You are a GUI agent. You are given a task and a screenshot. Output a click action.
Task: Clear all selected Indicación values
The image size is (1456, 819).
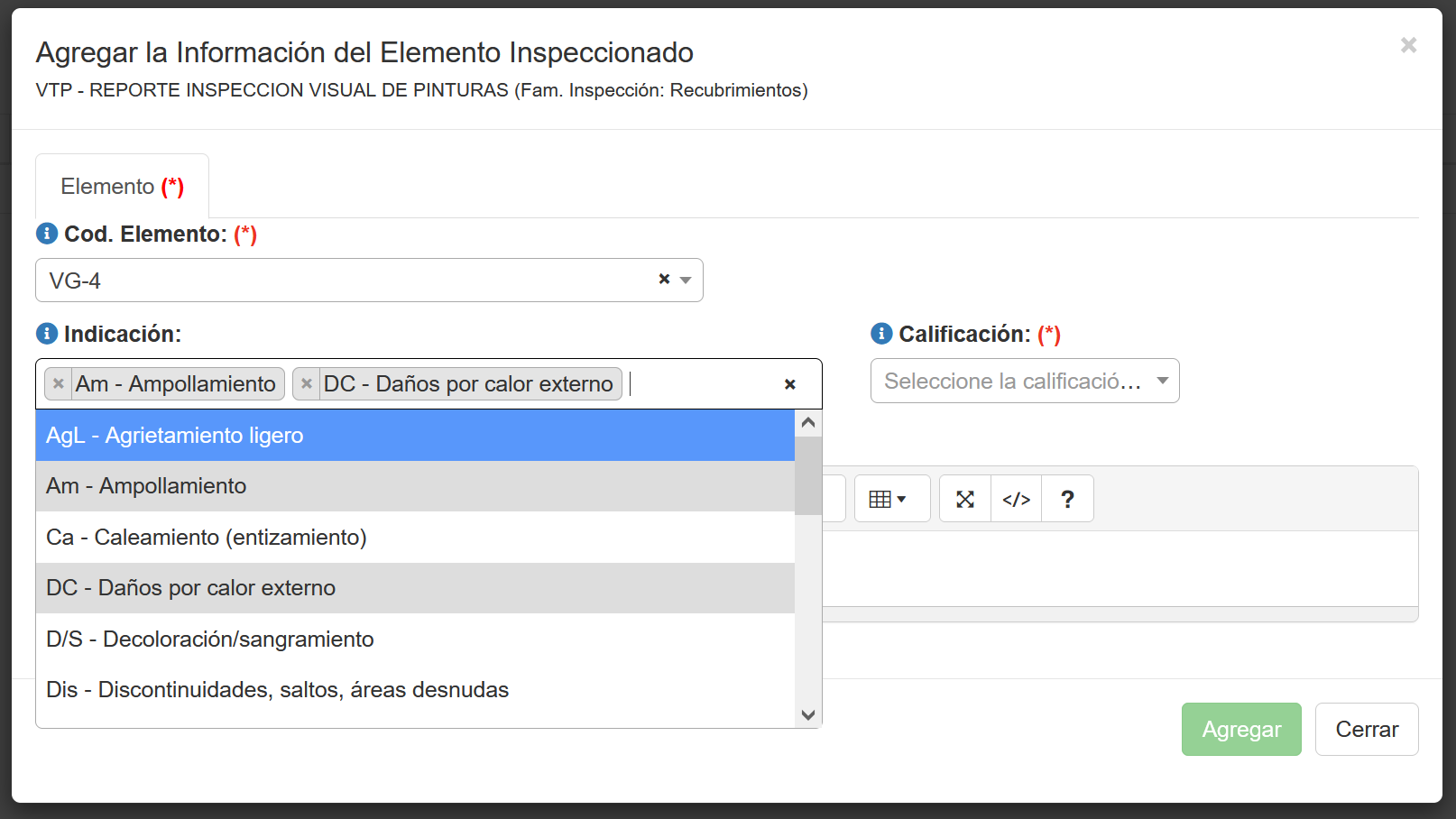(x=789, y=384)
